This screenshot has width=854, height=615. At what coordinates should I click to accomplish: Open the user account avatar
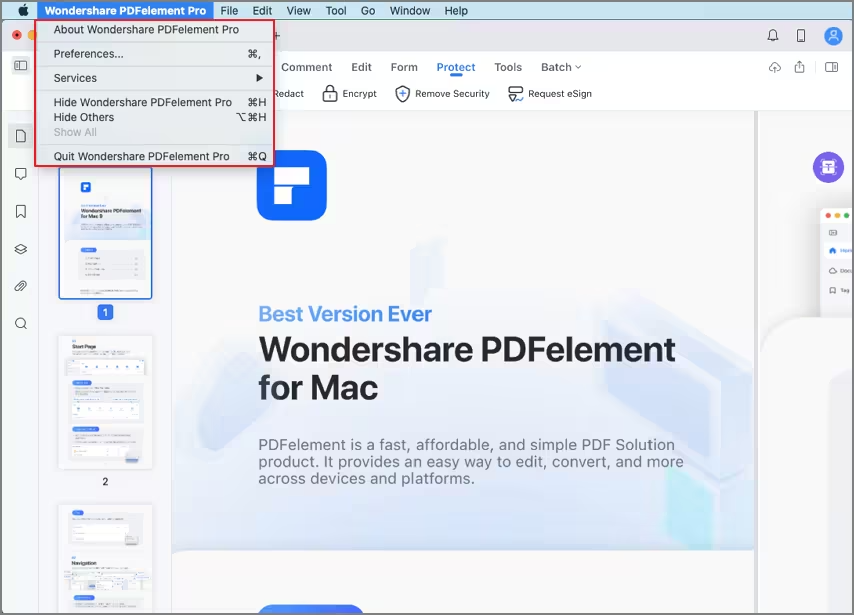pyautogui.click(x=833, y=35)
